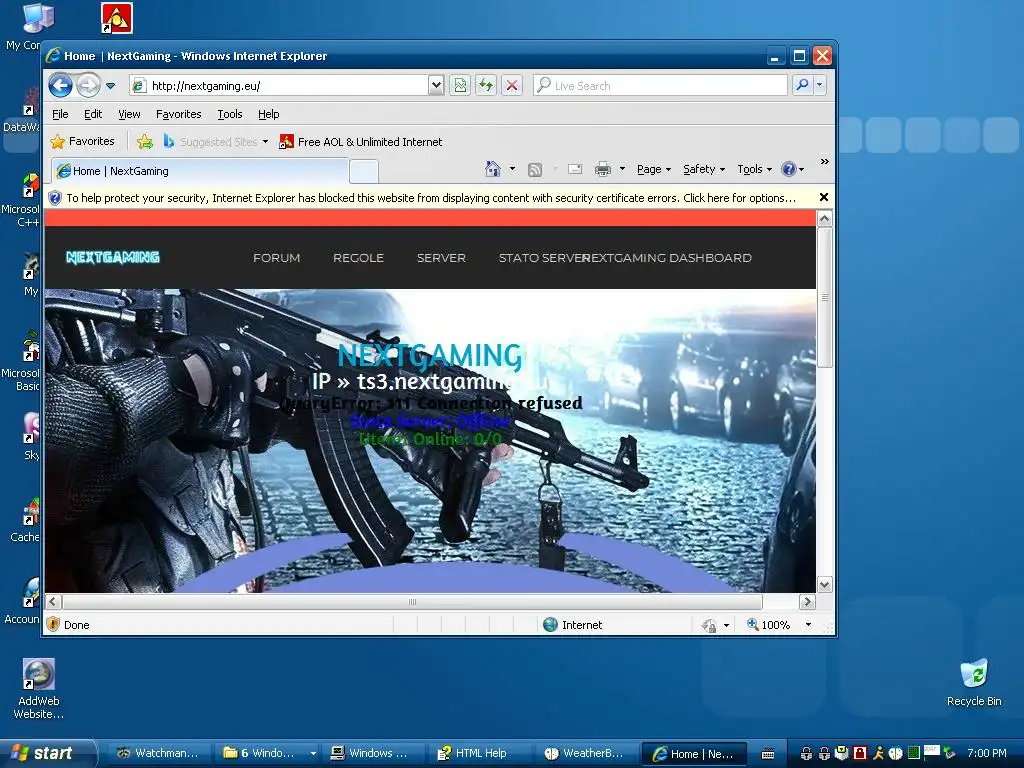Open Free AOL & Unlimited Internet link
The width and height of the screenshot is (1024, 768).
pyautogui.click(x=360, y=142)
